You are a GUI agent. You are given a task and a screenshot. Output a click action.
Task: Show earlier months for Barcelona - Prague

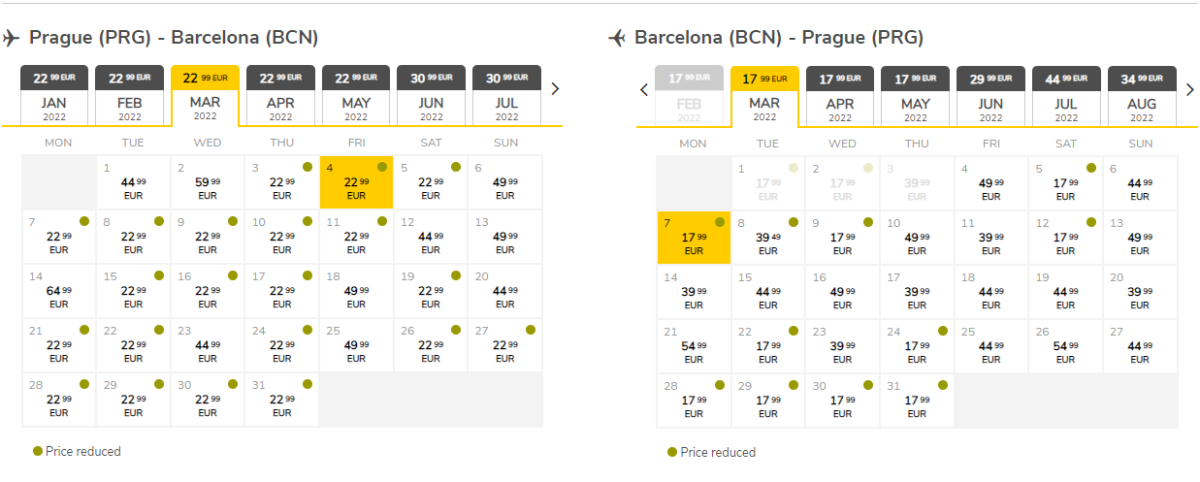click(644, 89)
